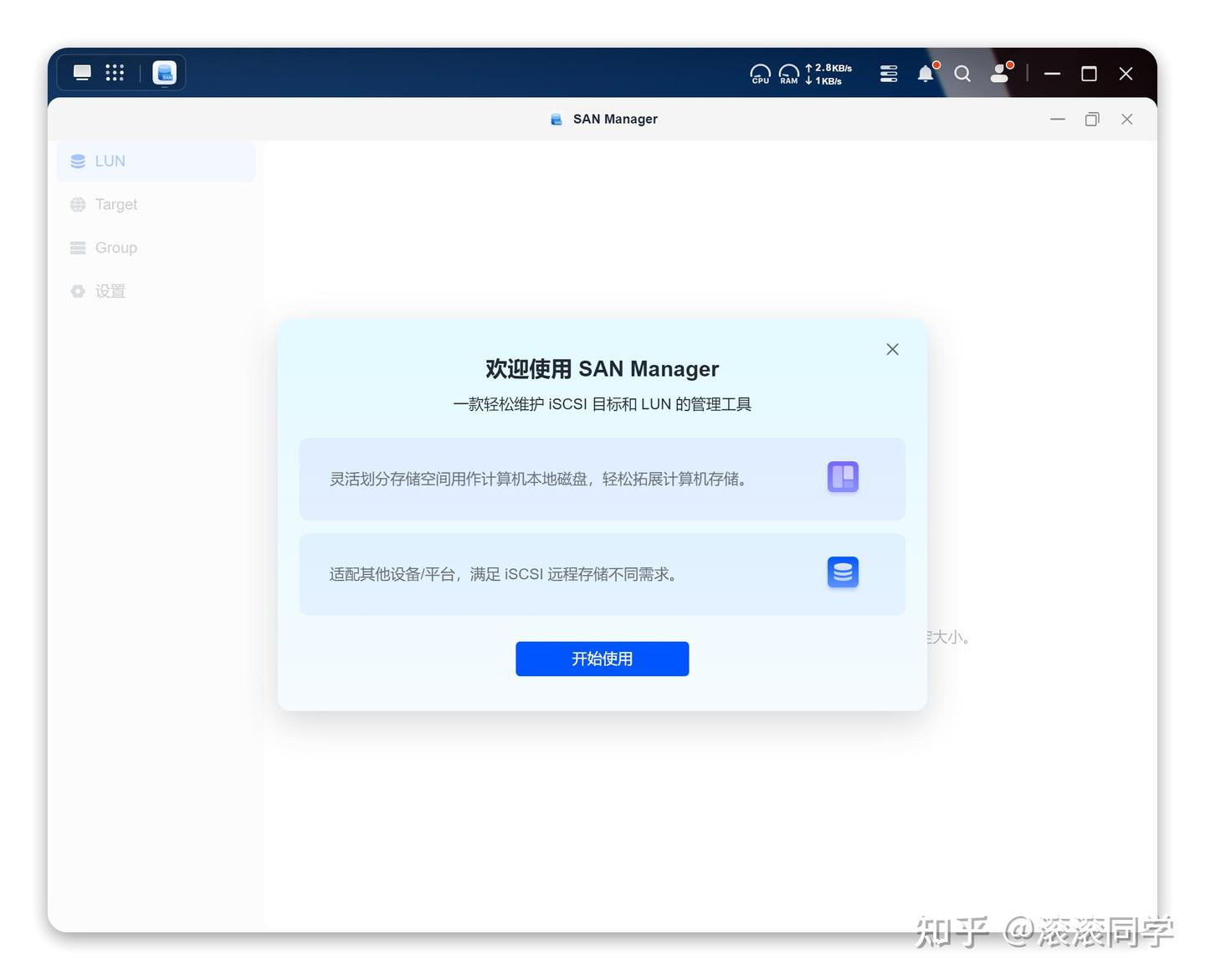Select the SAN Manager taskbar app icon
This screenshot has height=980, width=1205.
(x=164, y=73)
